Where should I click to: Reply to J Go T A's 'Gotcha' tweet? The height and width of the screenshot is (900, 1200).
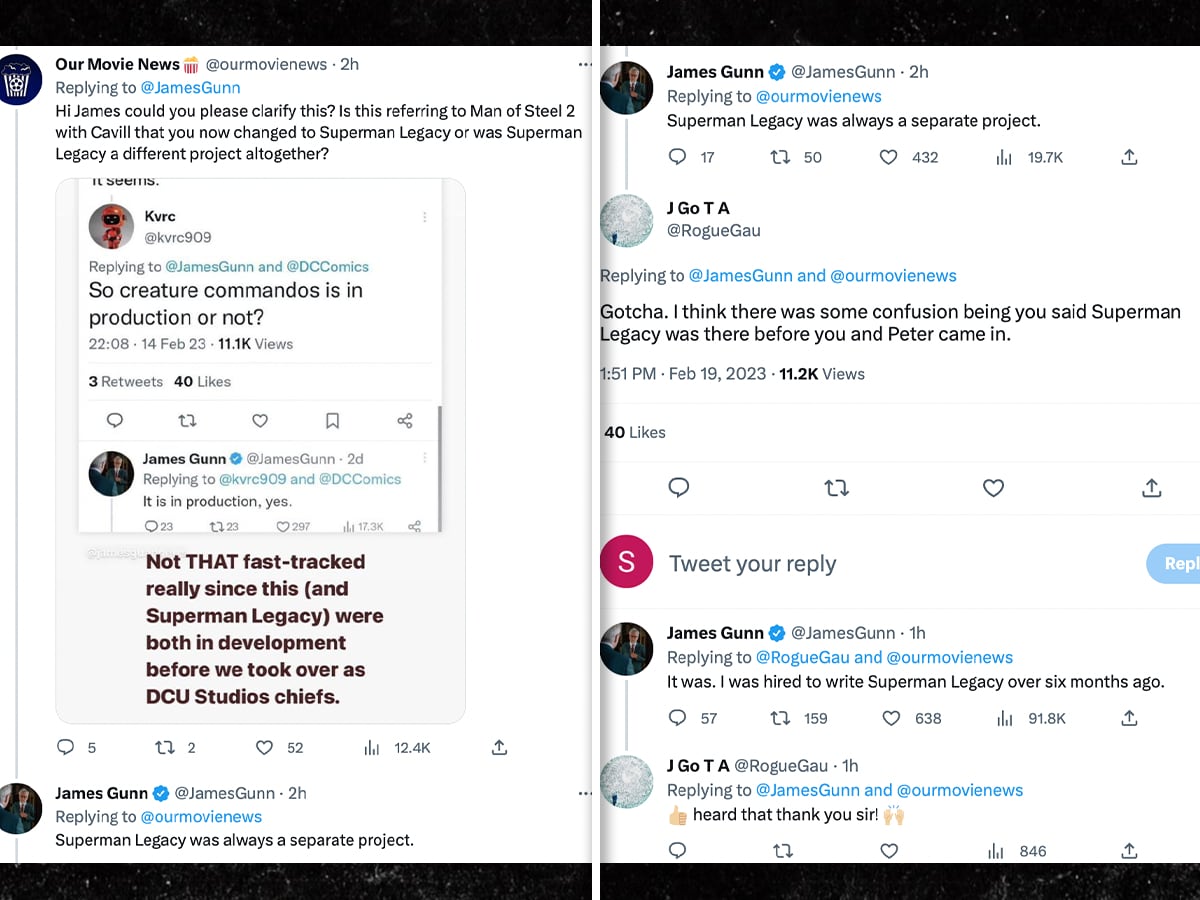(x=679, y=488)
